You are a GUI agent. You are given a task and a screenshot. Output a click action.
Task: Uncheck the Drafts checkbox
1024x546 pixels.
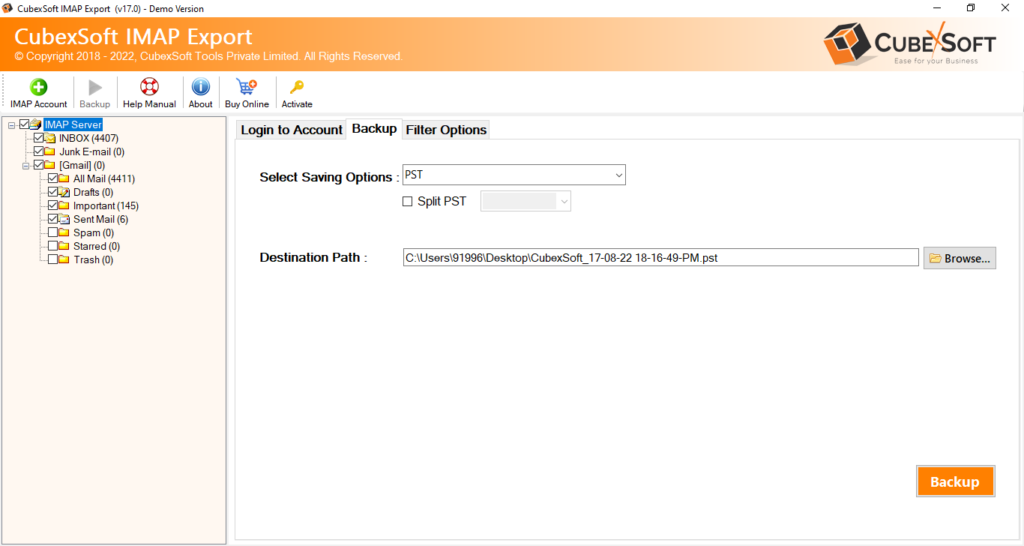(x=53, y=192)
